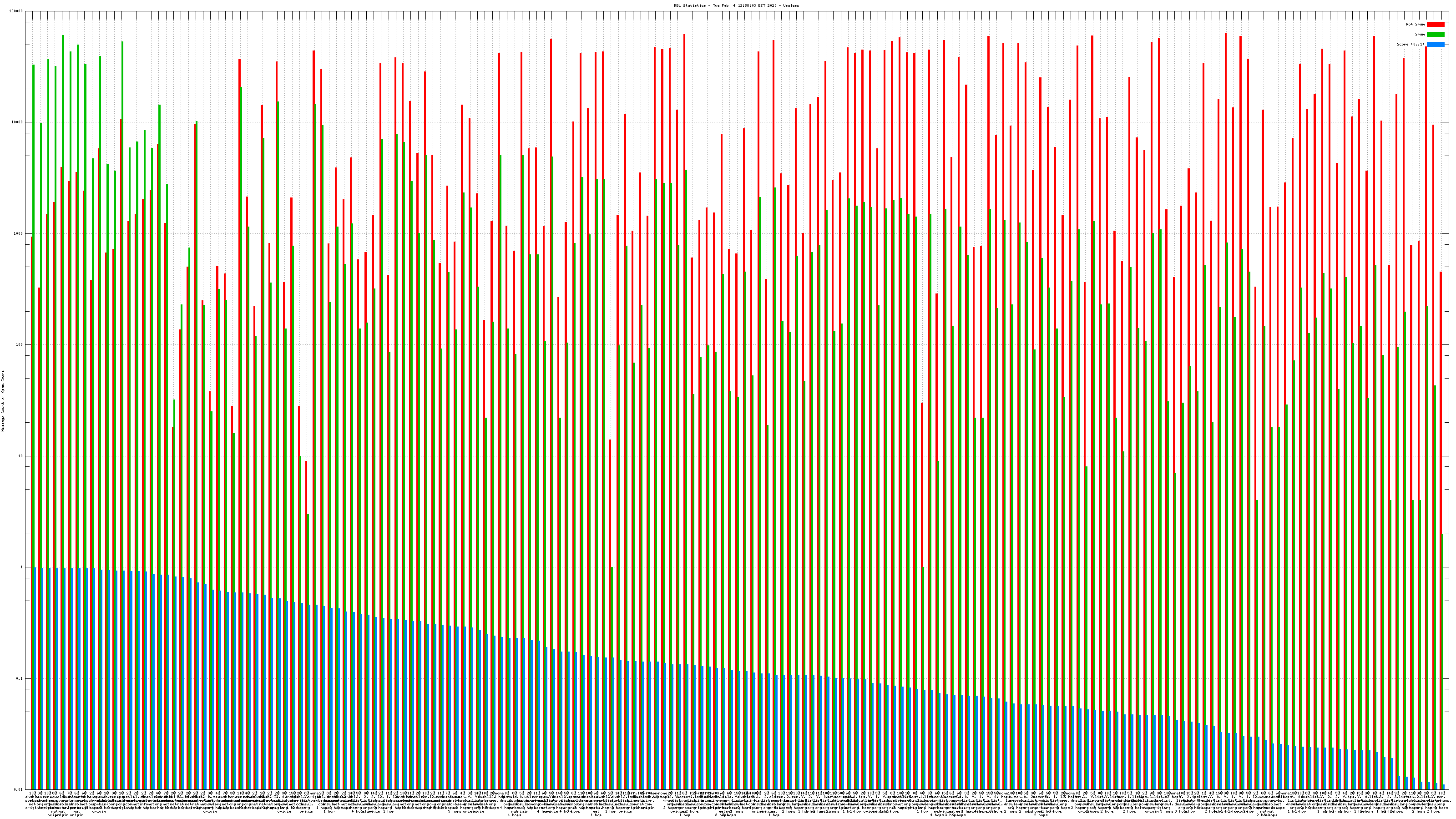Click the 0.1 y-axis tick label
Viewport: 1456px width, 819px height.
coord(19,678)
